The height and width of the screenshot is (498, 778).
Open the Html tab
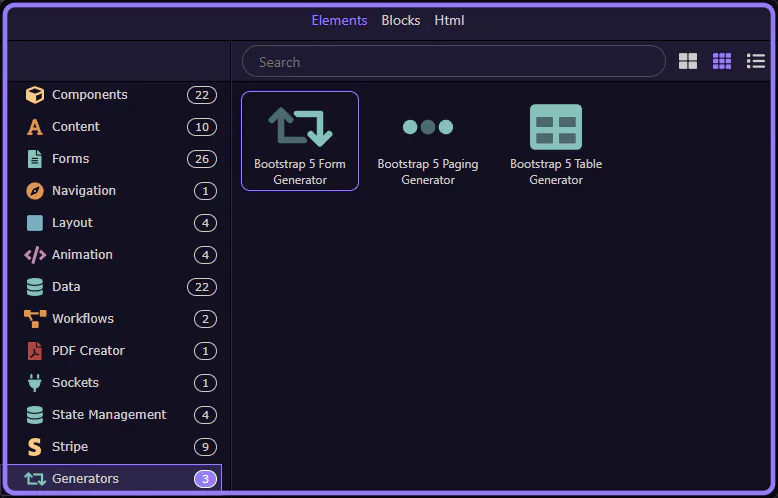point(449,21)
